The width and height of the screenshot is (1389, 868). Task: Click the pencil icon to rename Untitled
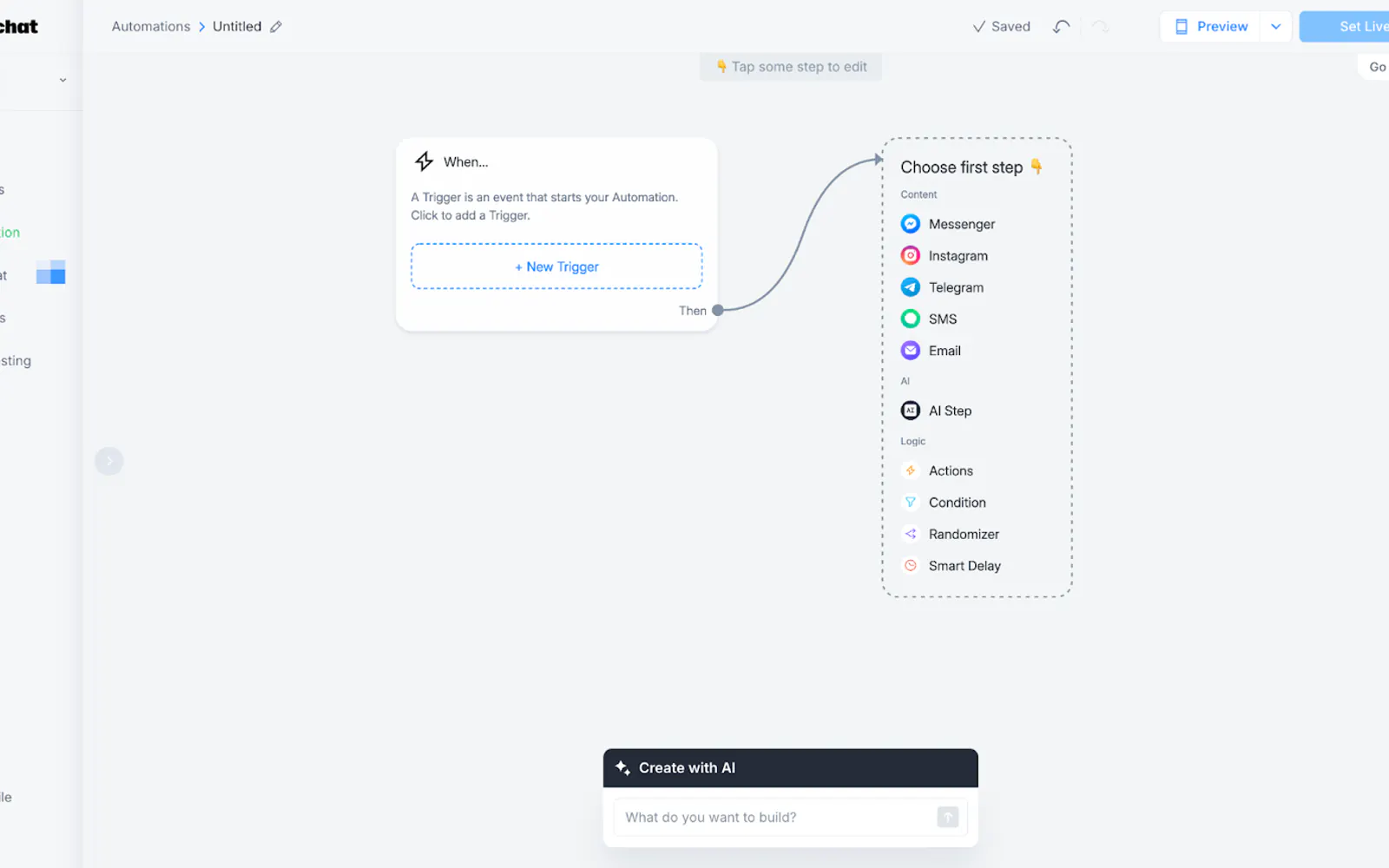click(276, 27)
